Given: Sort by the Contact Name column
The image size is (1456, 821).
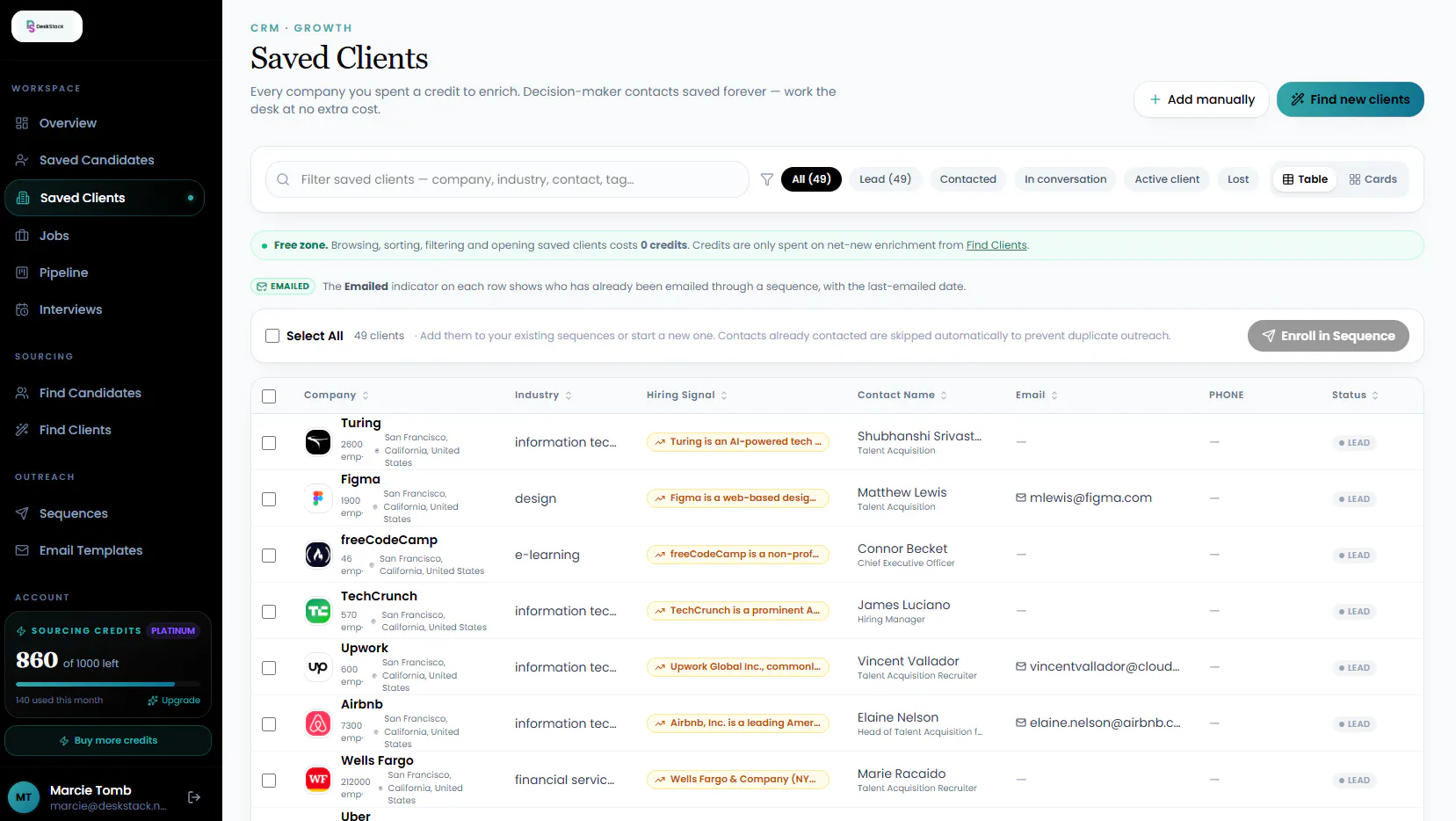Looking at the screenshot, I should tap(902, 396).
